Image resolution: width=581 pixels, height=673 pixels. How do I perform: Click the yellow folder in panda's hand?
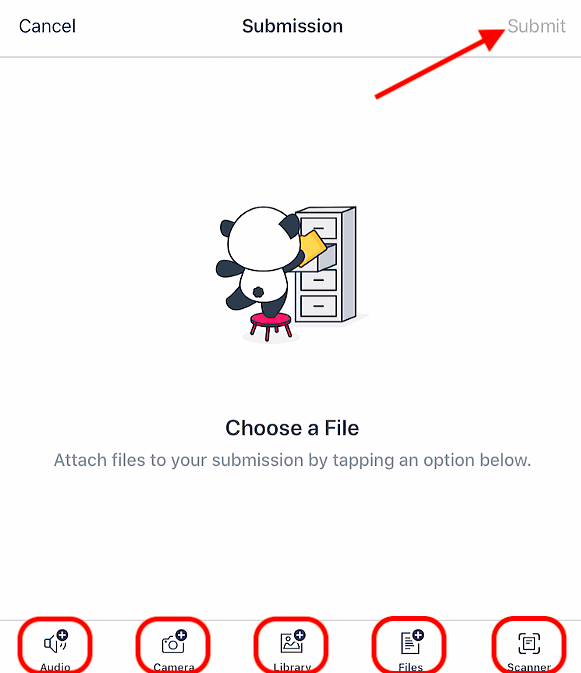(x=312, y=248)
